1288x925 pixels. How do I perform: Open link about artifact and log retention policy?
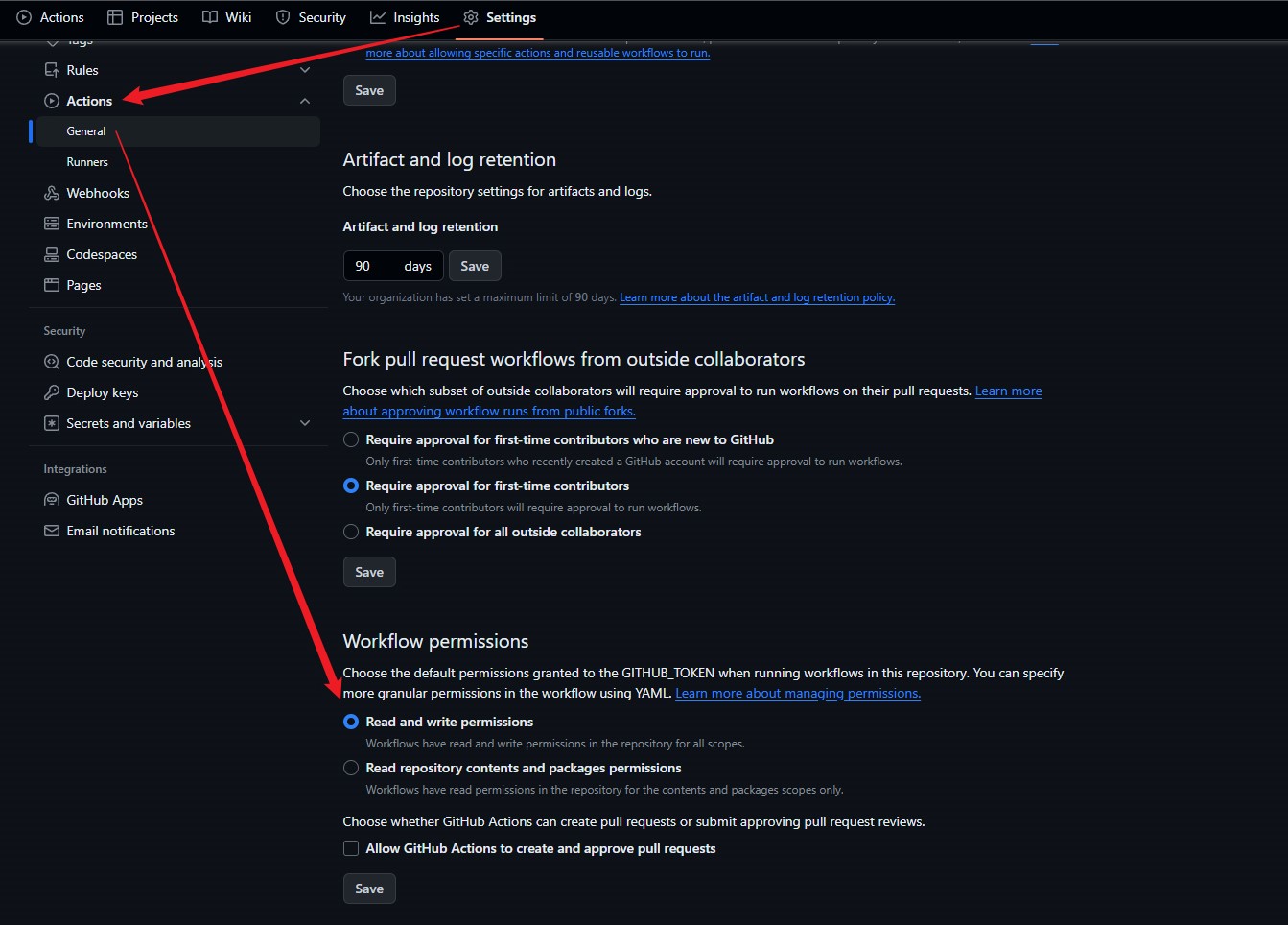758,297
